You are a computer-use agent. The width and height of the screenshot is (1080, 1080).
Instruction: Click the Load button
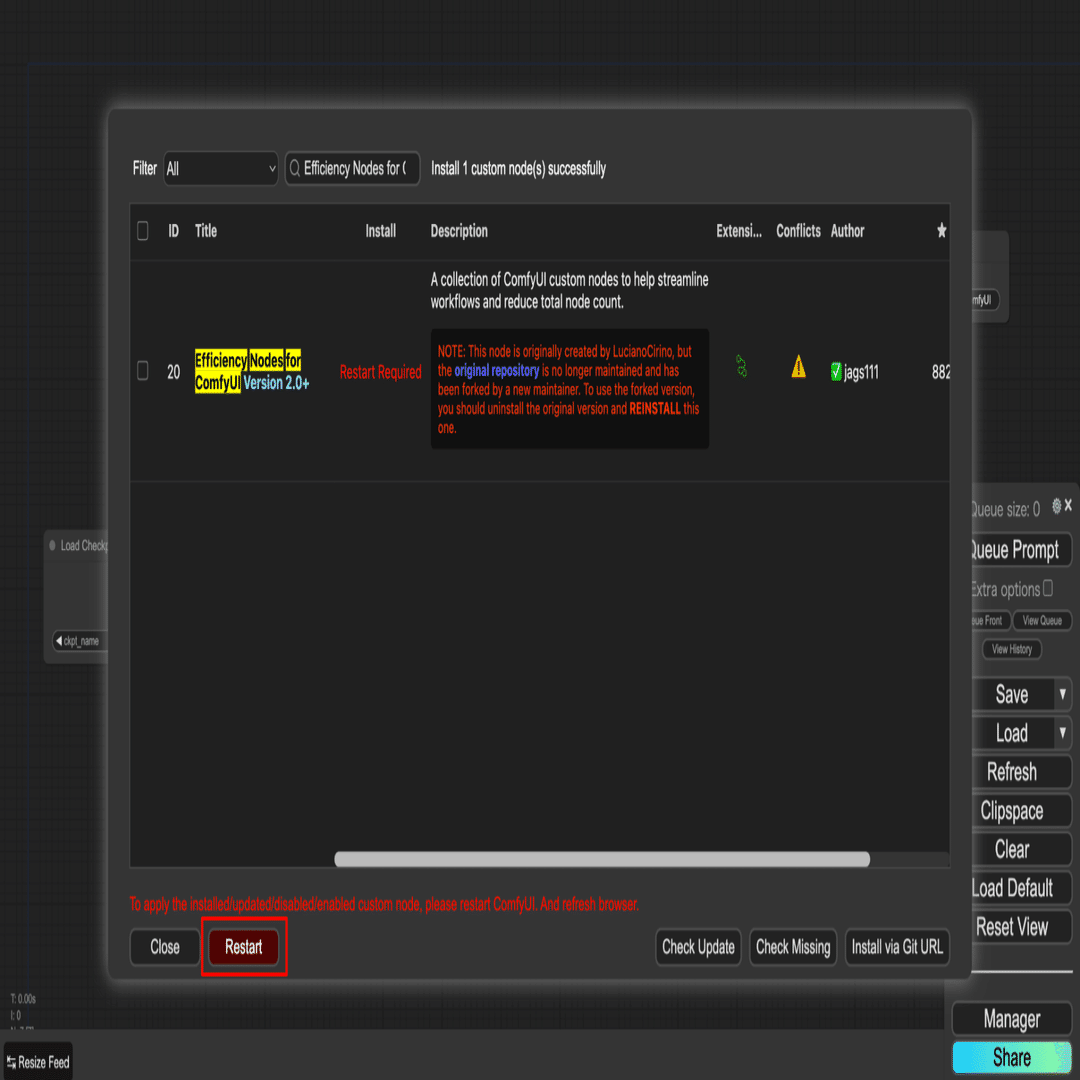(x=1011, y=733)
